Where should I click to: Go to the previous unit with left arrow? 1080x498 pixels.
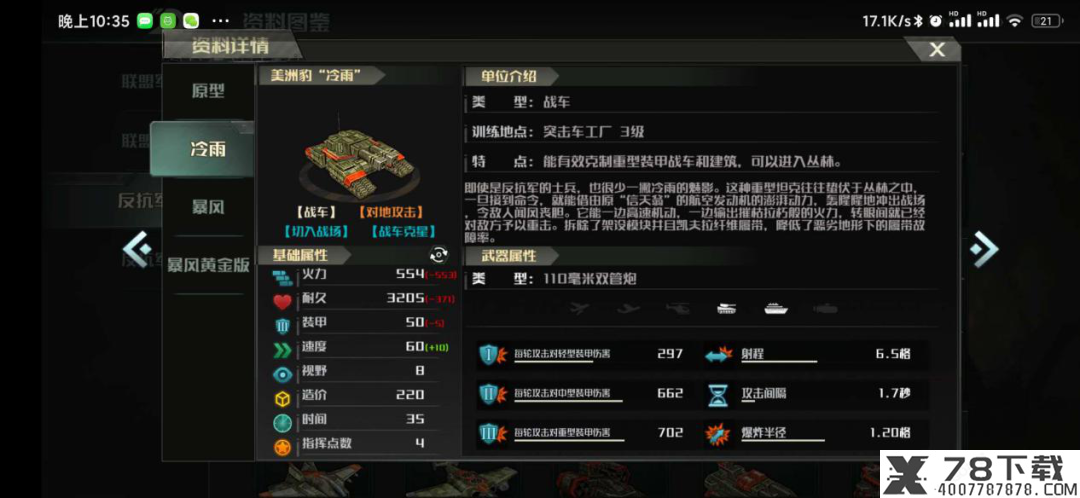(x=136, y=249)
